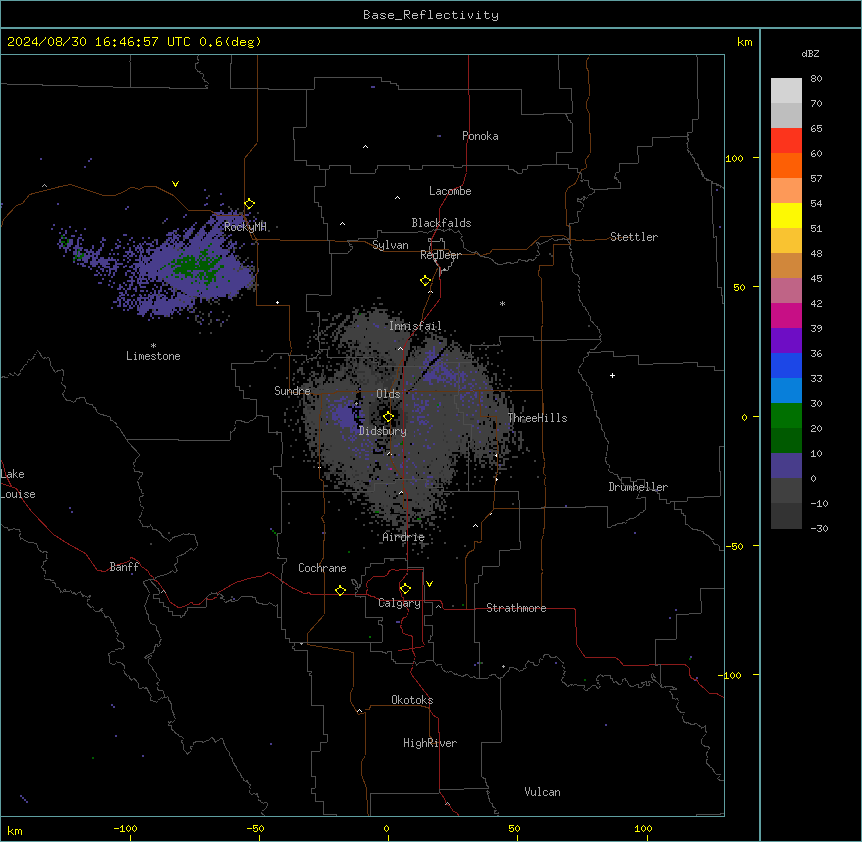This screenshot has width=862, height=842.
Task: Click the Vulcan label
Action: pos(543,791)
